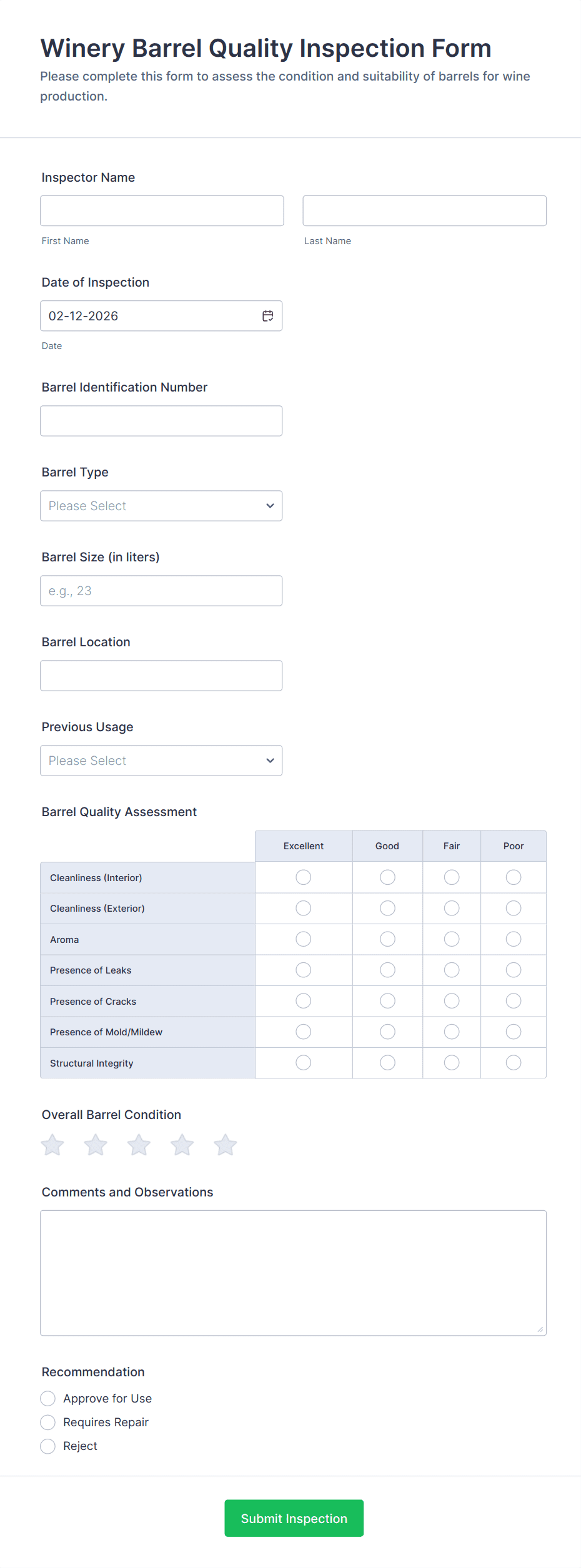Open the Barrel Type dropdown
The width and height of the screenshot is (581, 1568).
pos(161,506)
